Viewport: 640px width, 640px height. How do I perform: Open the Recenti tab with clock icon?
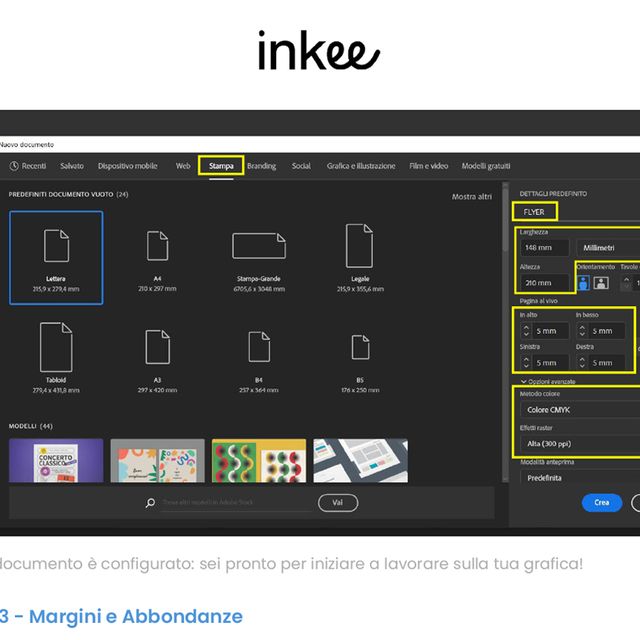[28, 166]
